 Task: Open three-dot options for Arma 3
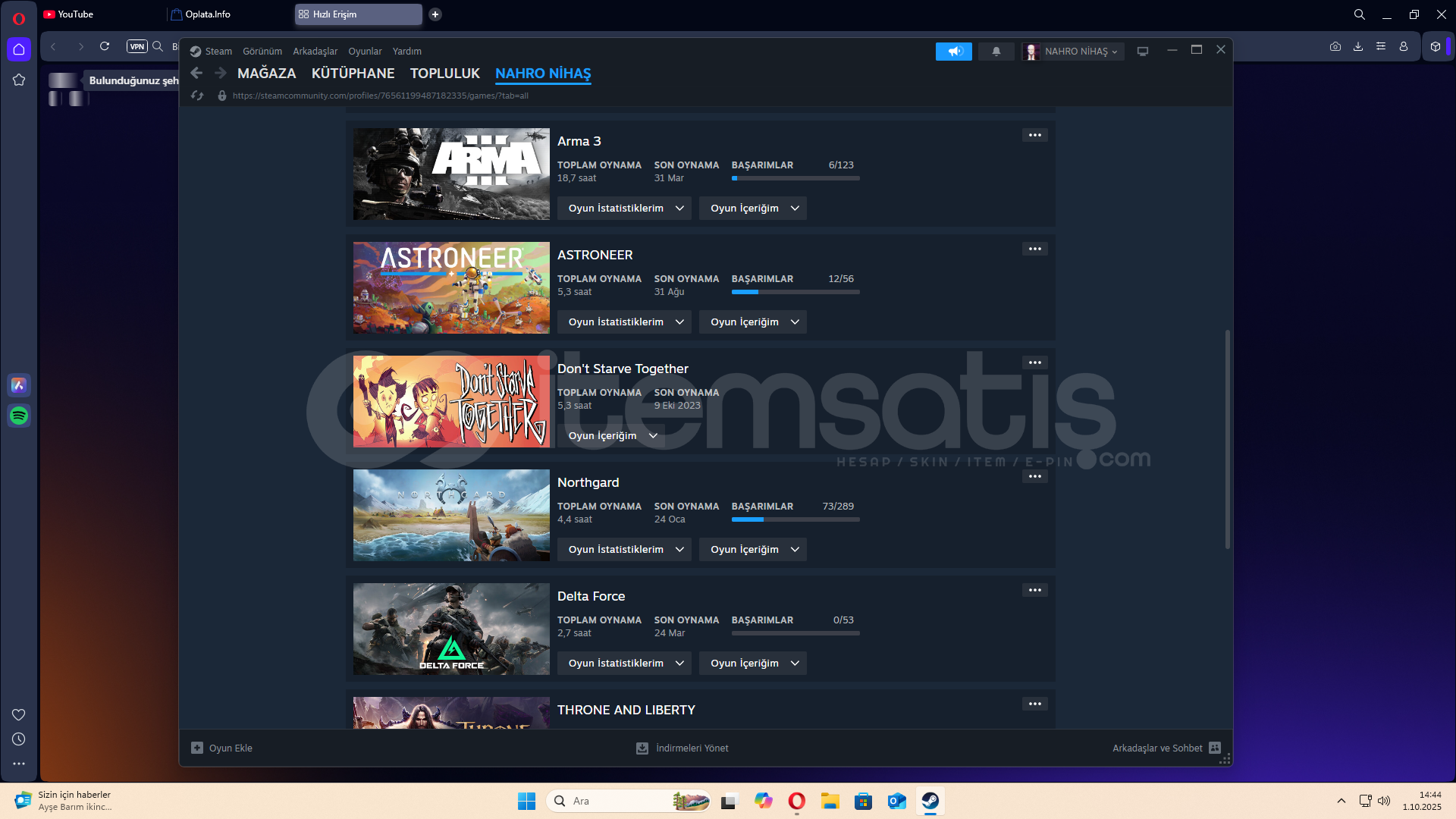tap(1034, 135)
